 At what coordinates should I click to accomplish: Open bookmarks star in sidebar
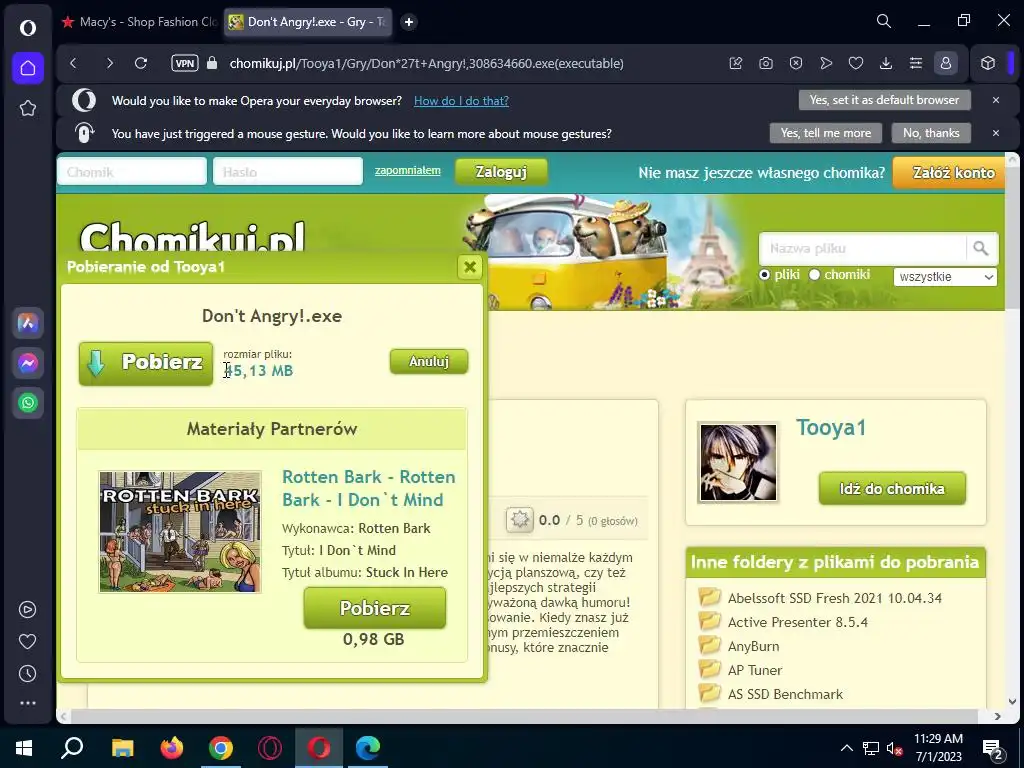point(27,108)
